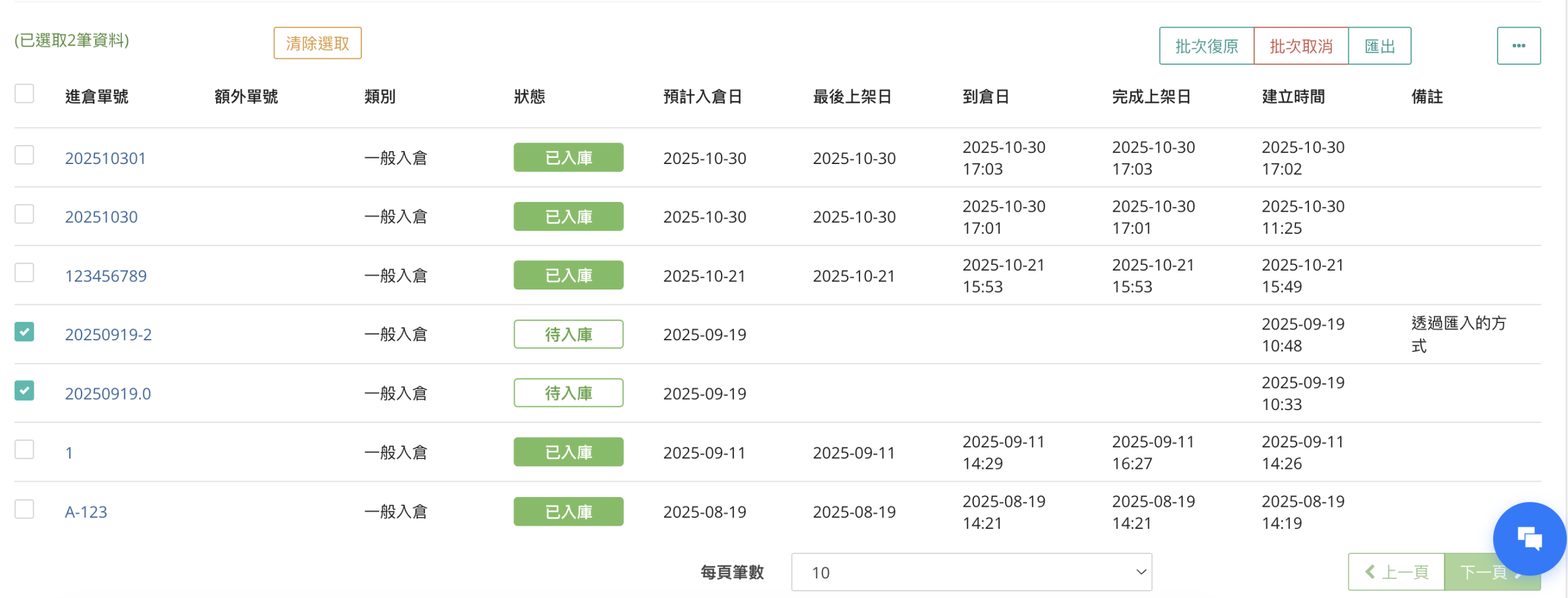Open inbound order link 20250919-2
This screenshot has width=1568, height=598.
[108, 335]
